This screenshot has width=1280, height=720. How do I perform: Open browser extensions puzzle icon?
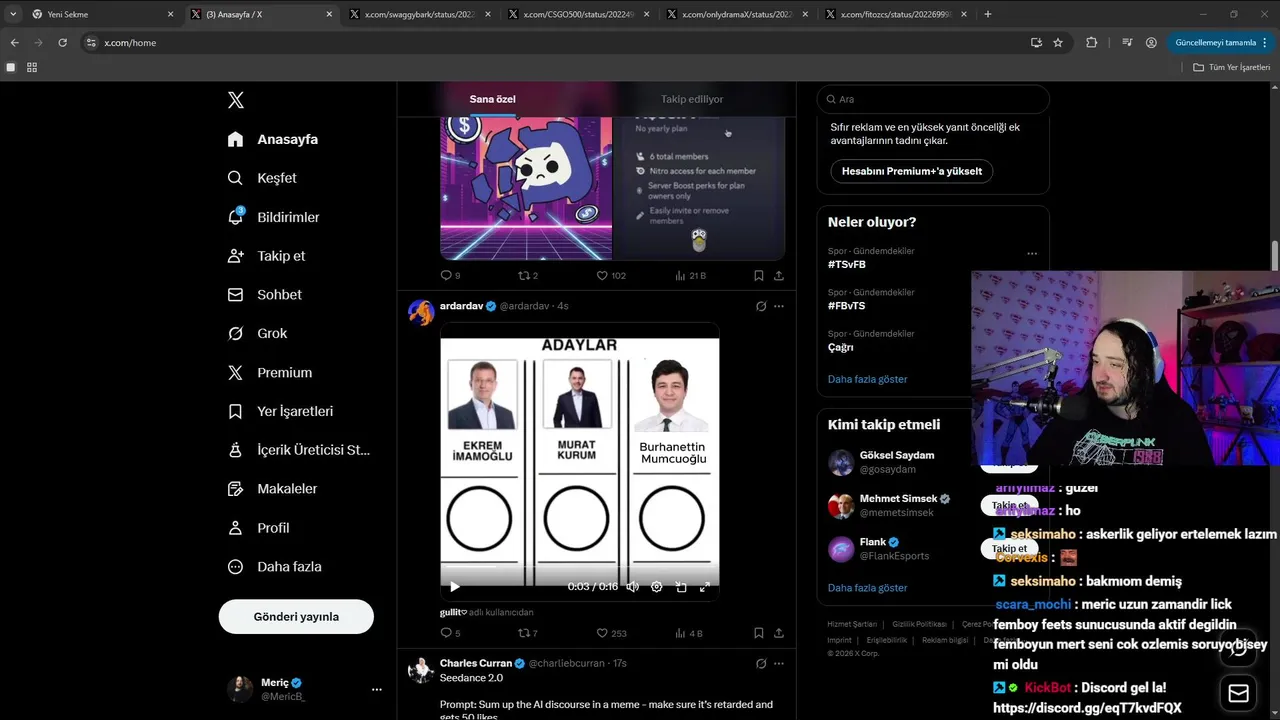coord(1091,43)
